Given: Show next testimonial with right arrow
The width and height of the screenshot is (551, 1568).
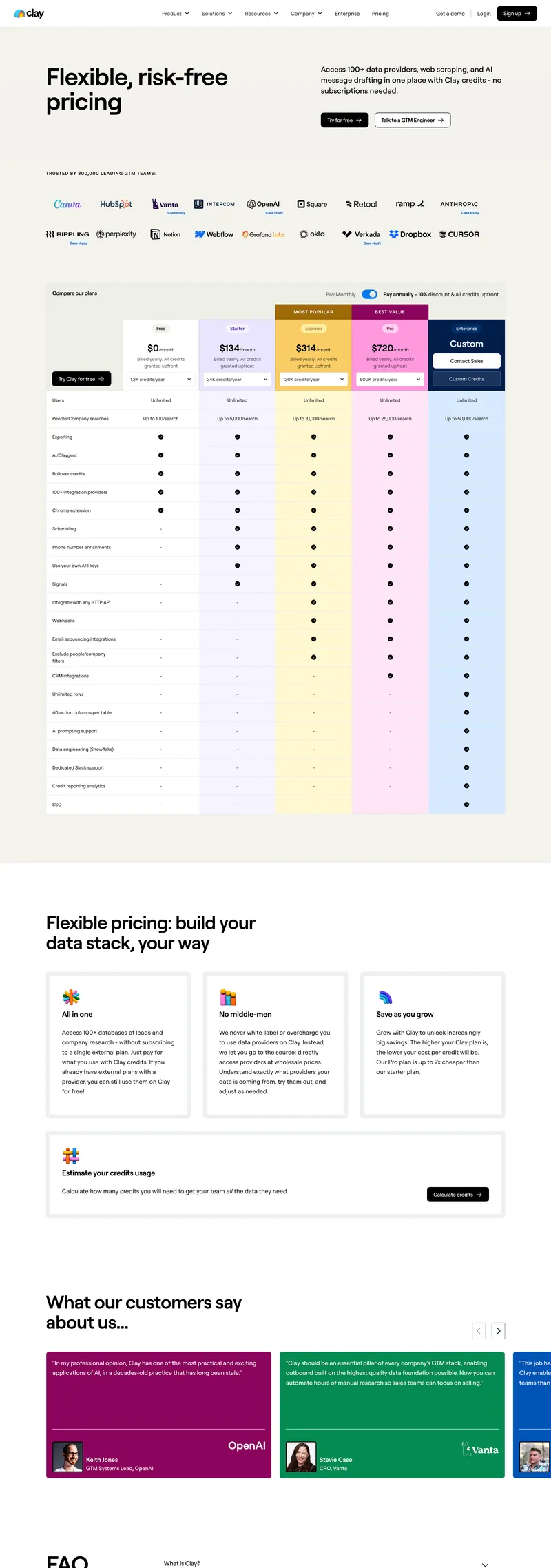Looking at the screenshot, I should coord(499,1331).
